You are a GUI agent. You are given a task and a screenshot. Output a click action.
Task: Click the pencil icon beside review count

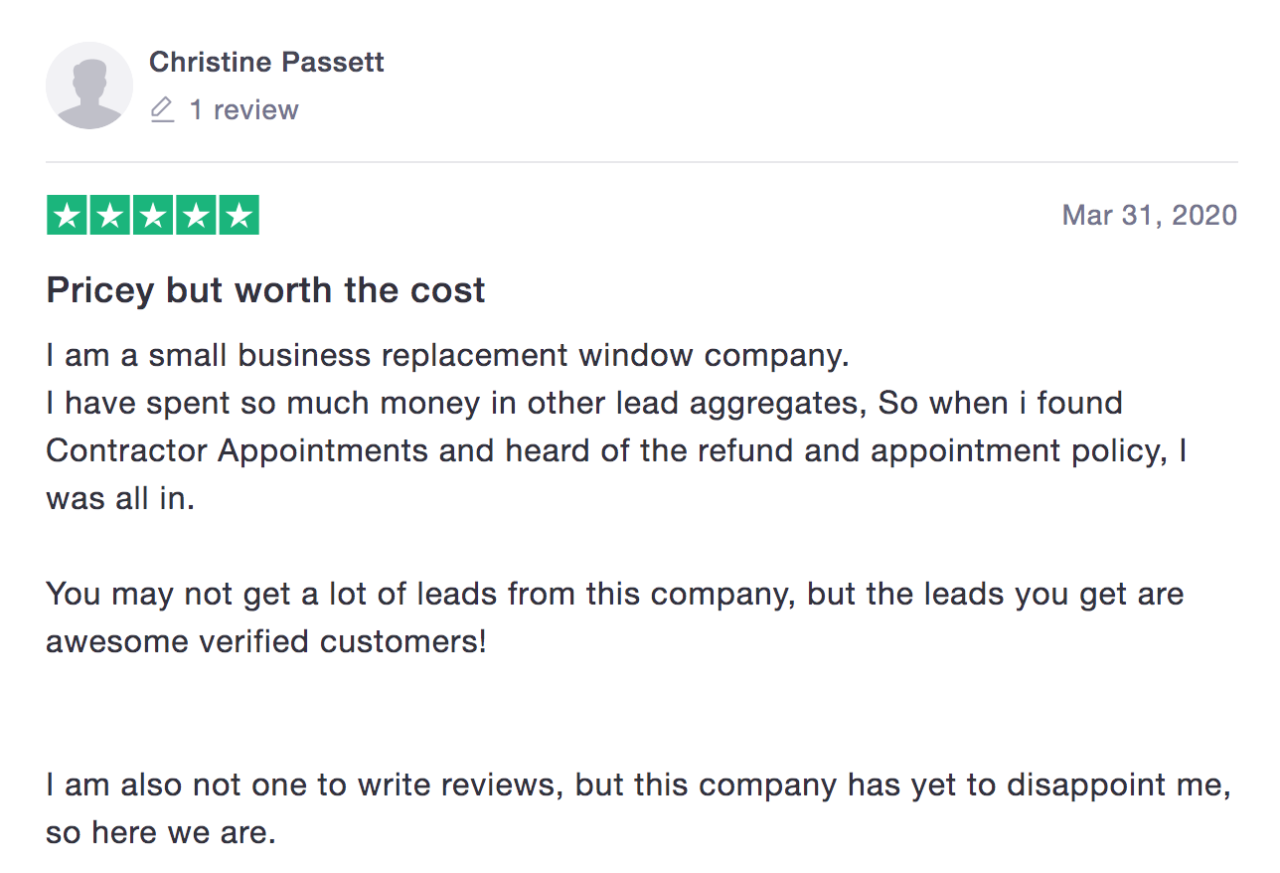162,109
